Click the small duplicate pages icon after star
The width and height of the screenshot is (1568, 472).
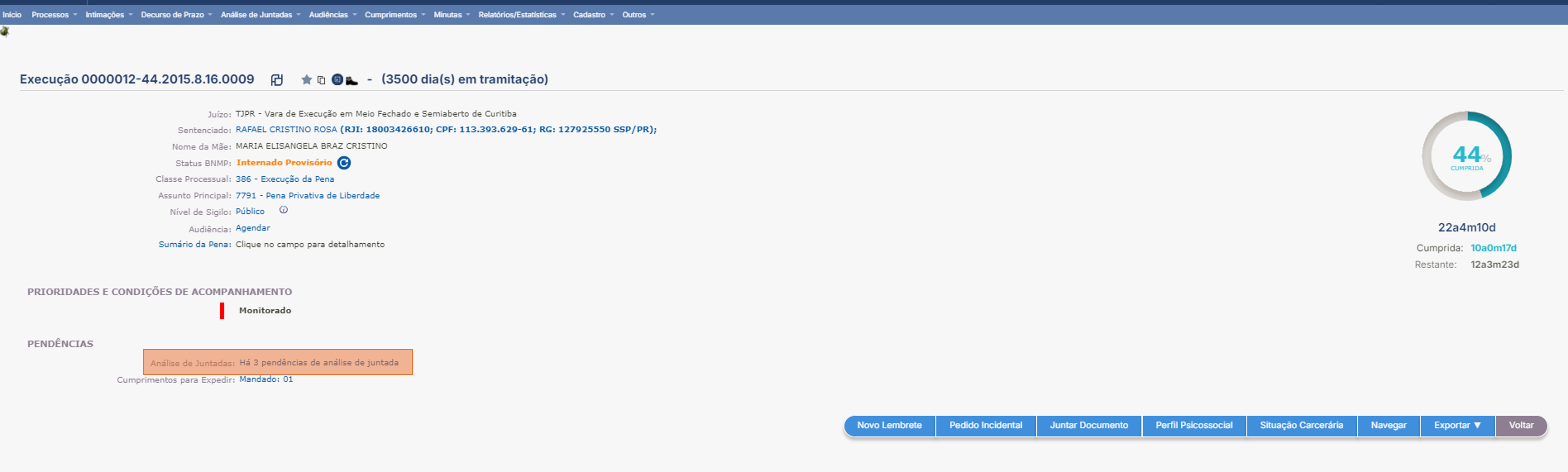321,80
